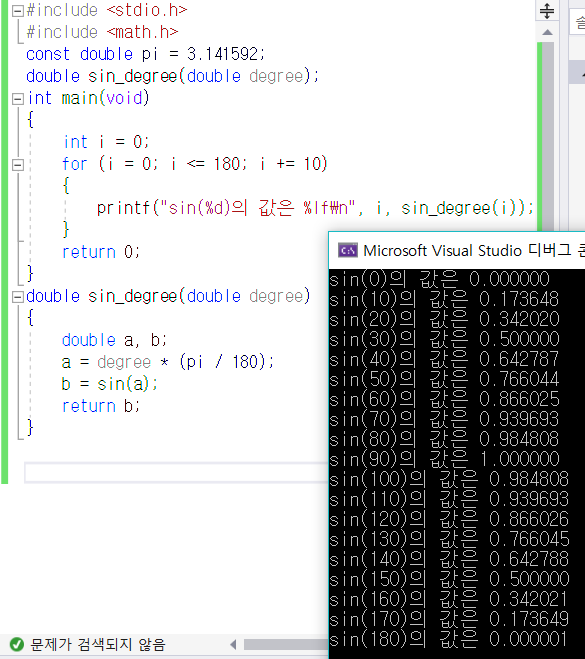This screenshot has height=659, width=585.
Task: Click on 'const double pi = 3.141592;' line
Action: [x=145, y=54]
